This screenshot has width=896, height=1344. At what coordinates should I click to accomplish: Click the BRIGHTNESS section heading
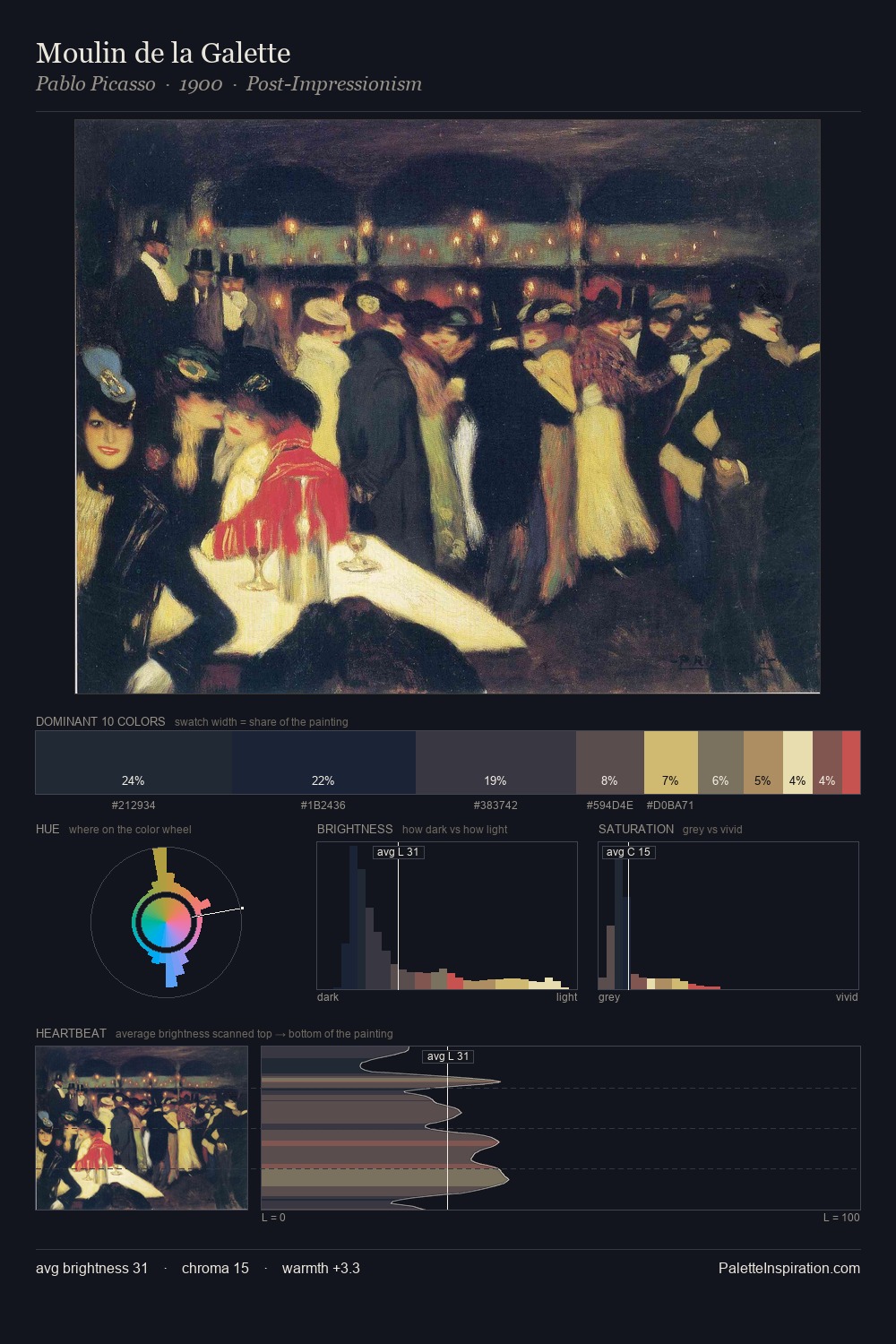pos(355,829)
